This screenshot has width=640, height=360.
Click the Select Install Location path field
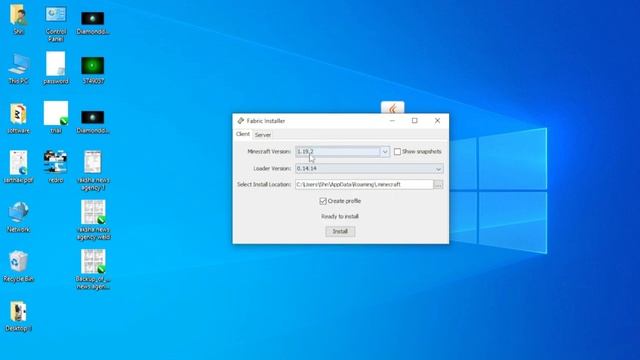[364, 184]
